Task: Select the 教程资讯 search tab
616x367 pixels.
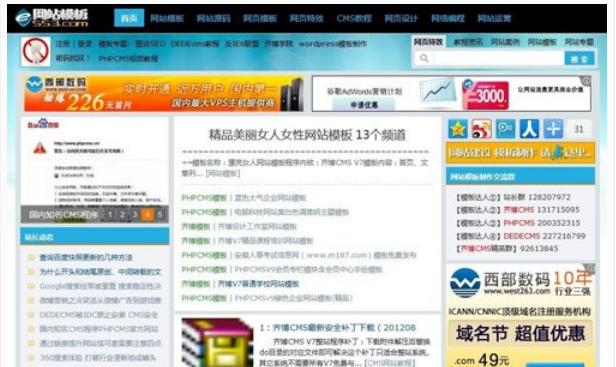Action: 468,42
